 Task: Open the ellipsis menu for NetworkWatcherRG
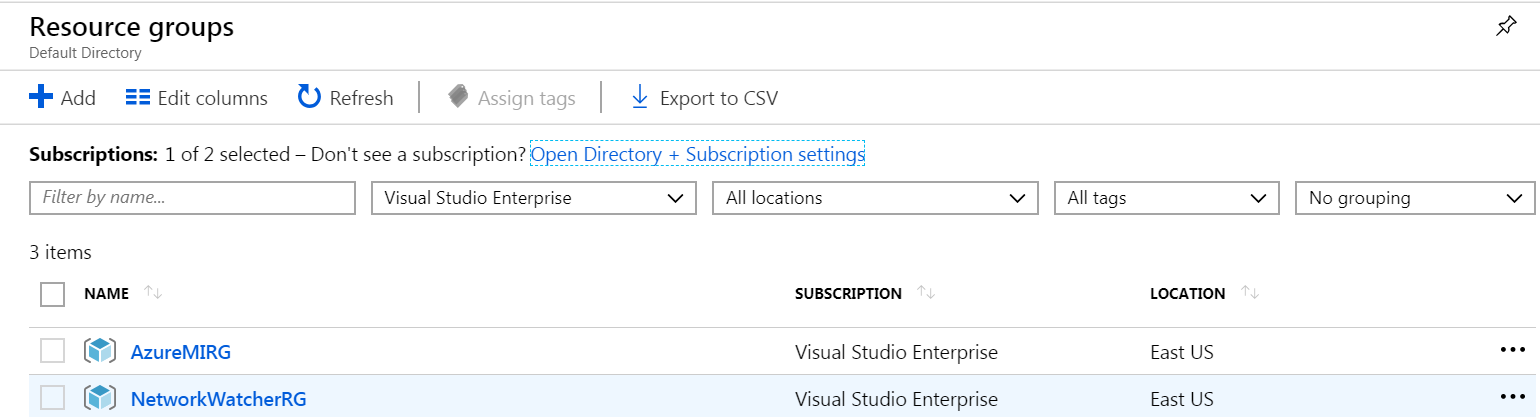(x=1513, y=397)
